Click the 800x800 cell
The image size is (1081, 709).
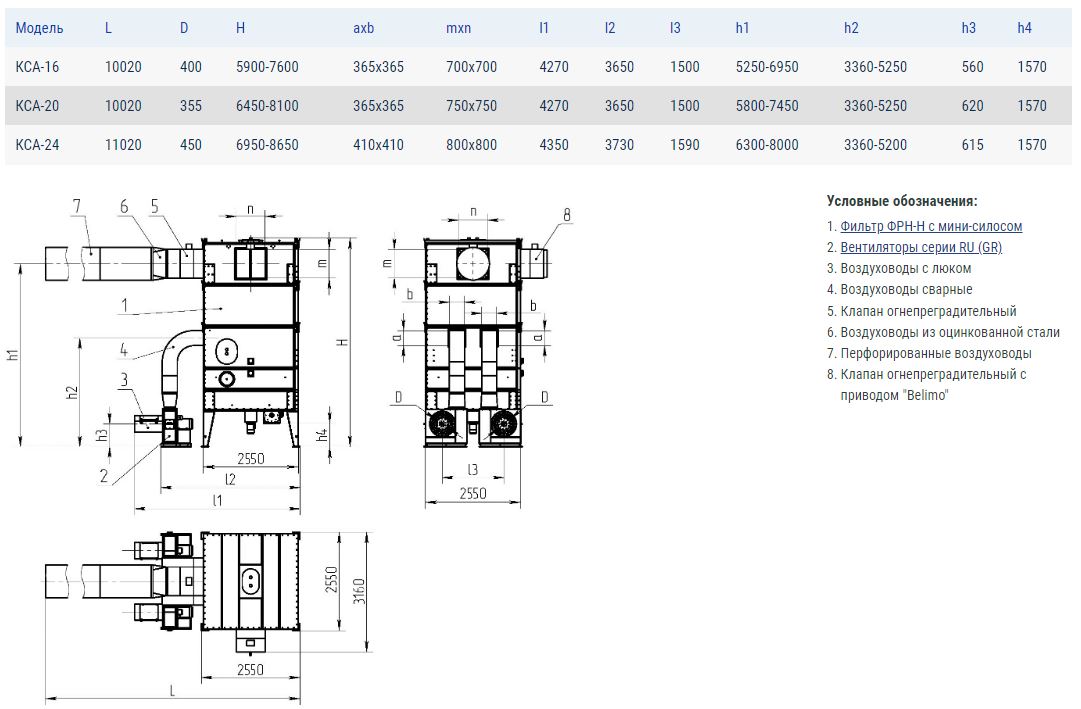(x=472, y=145)
